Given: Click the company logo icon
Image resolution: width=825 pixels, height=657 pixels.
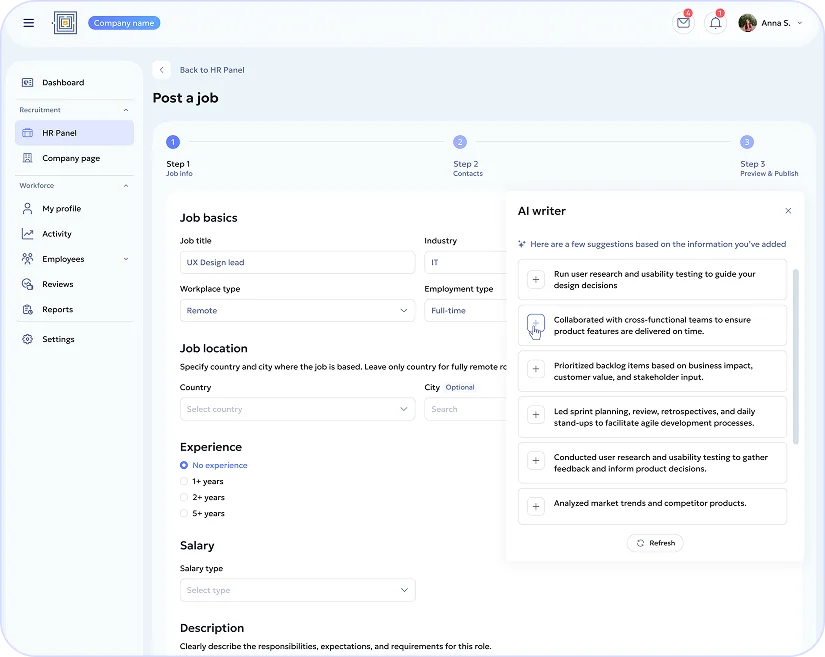Looking at the screenshot, I should pos(65,23).
